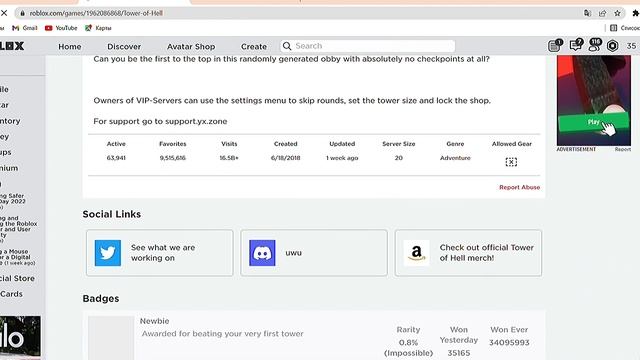Open the Gmail bookmark

click(25, 28)
